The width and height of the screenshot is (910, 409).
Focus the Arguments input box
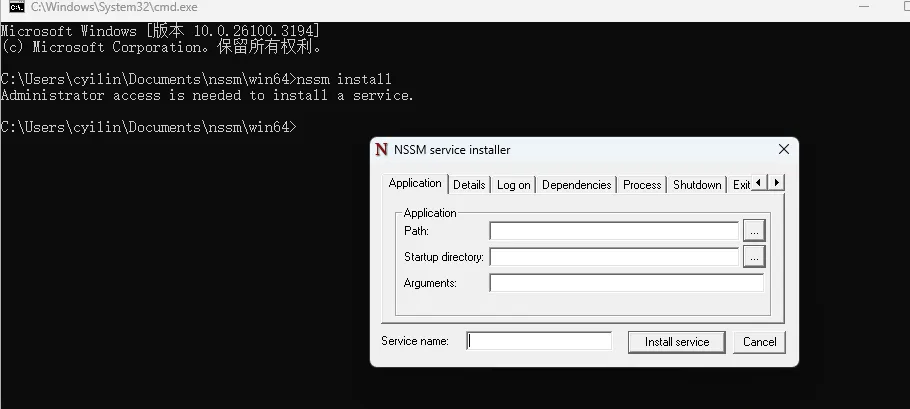[626, 283]
